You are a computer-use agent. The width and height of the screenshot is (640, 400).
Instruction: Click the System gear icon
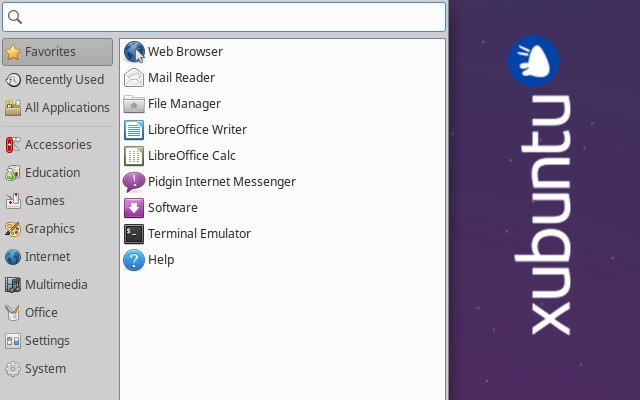(13, 369)
